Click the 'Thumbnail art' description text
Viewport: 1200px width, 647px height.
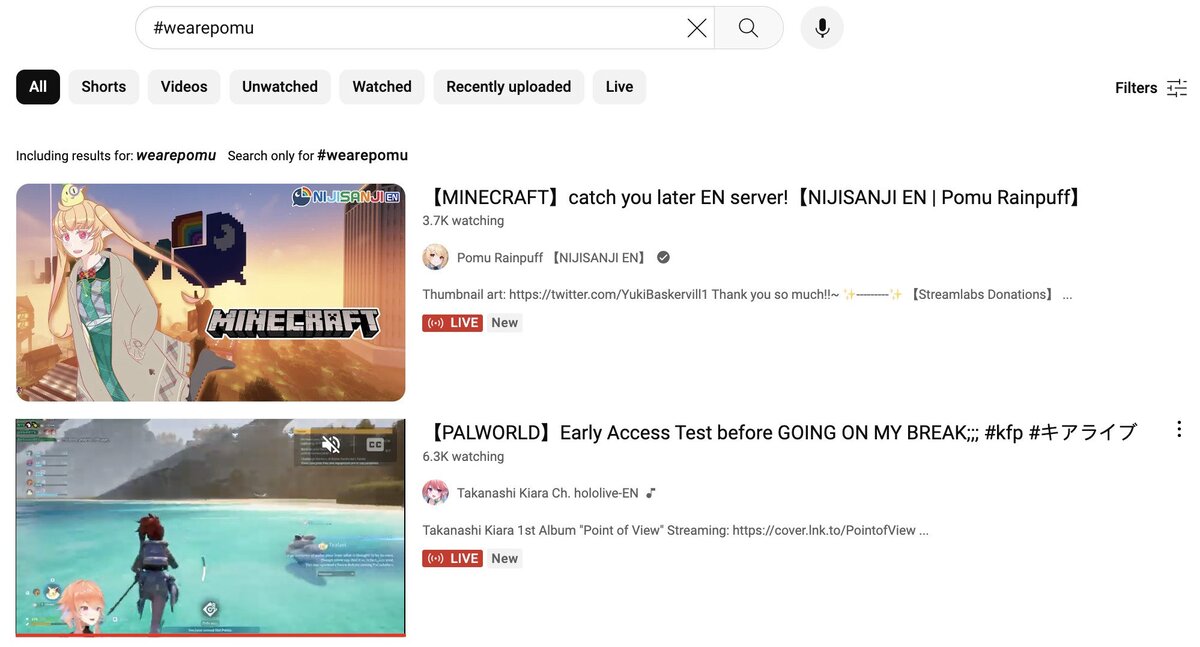(747, 295)
